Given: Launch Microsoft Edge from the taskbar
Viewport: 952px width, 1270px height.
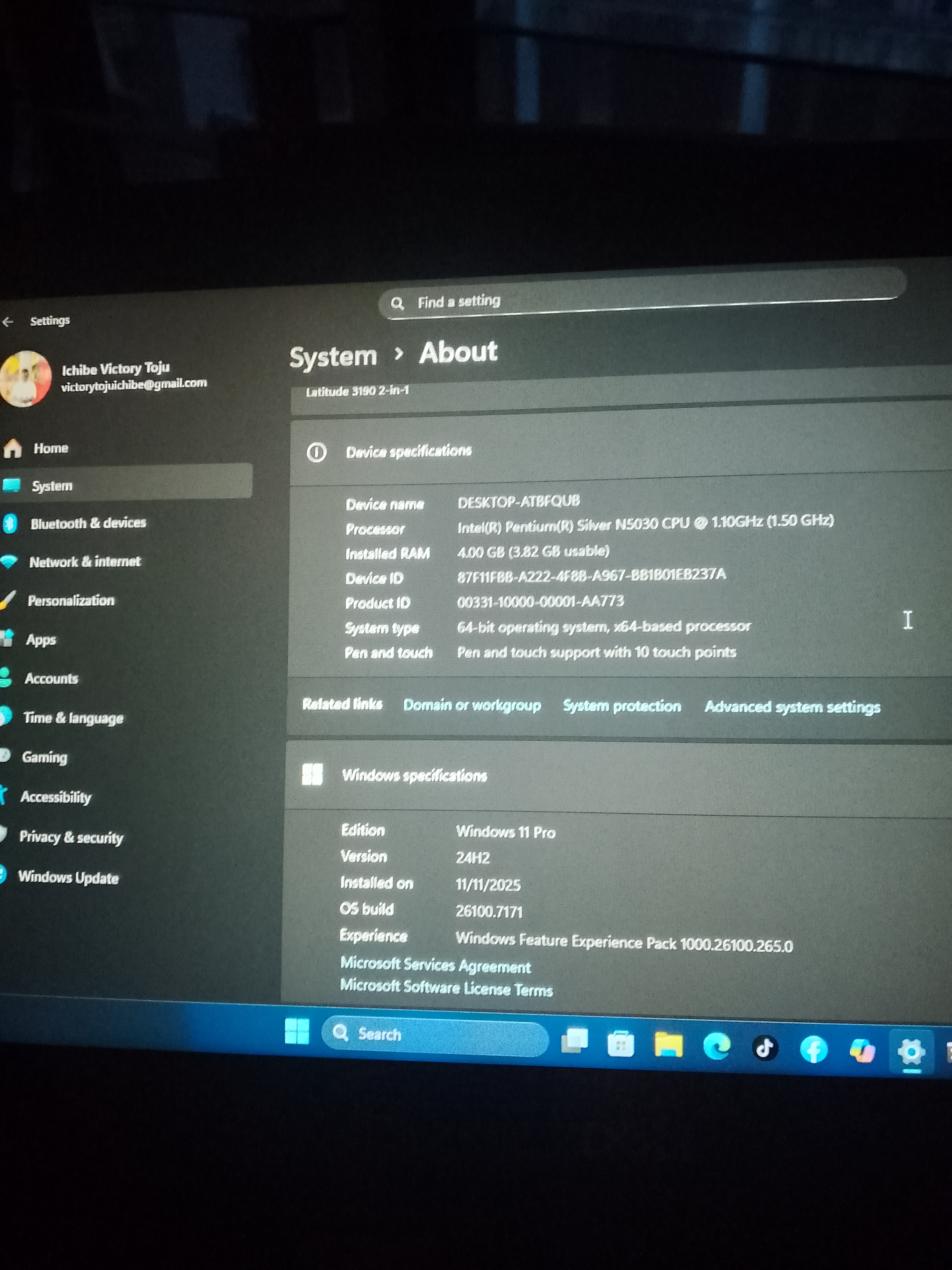Looking at the screenshot, I should click(717, 1047).
